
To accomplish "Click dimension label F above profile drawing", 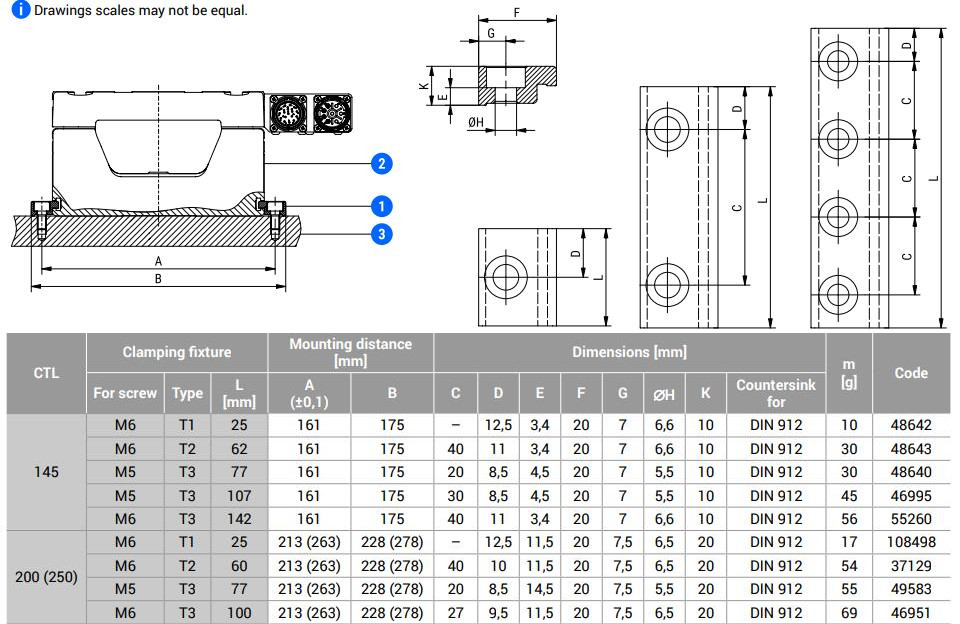I will 517,12.
